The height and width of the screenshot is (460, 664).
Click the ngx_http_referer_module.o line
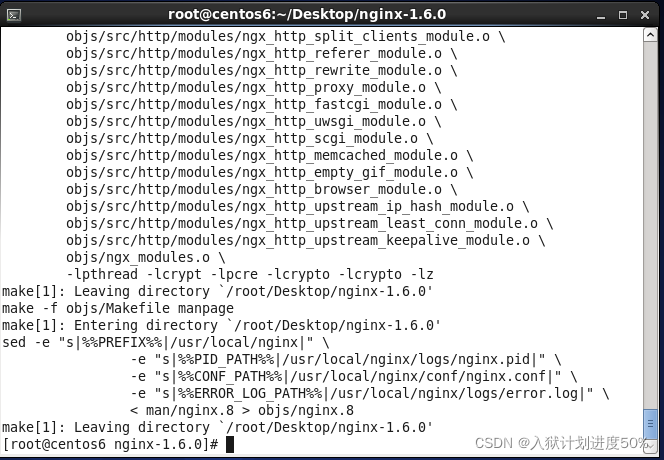(261, 53)
